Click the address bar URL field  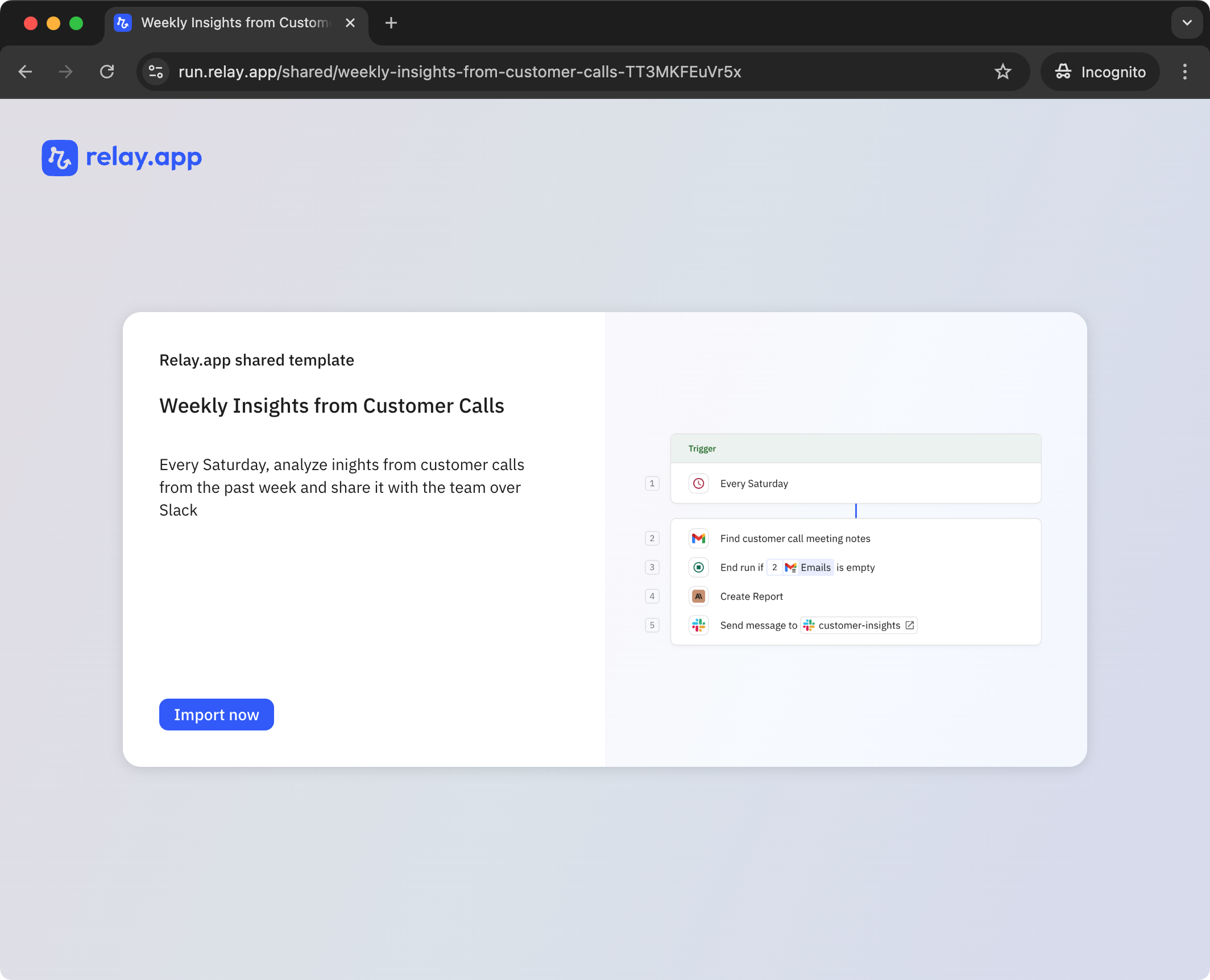[459, 72]
